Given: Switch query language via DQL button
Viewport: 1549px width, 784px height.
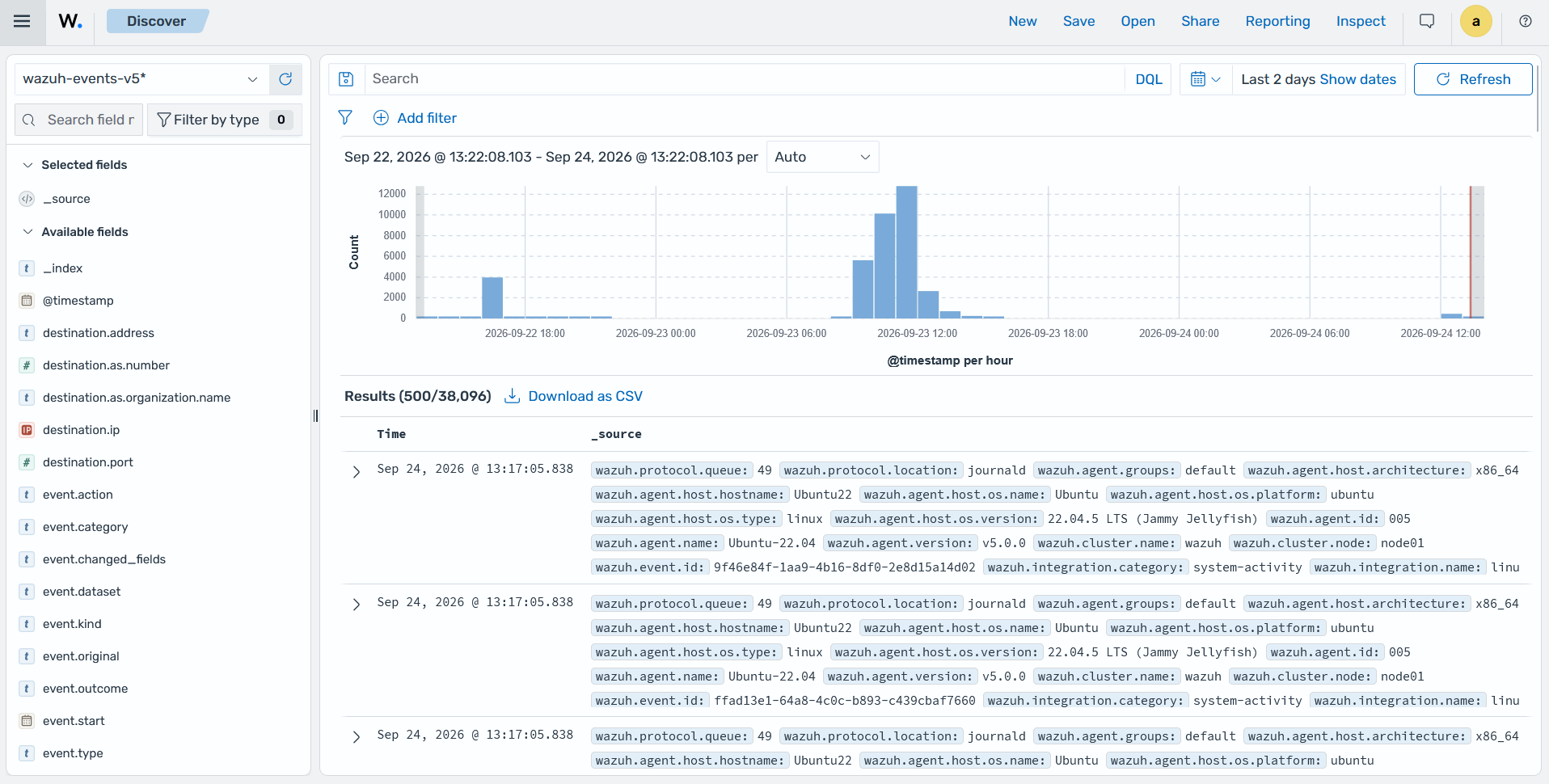Looking at the screenshot, I should pos(1148,79).
